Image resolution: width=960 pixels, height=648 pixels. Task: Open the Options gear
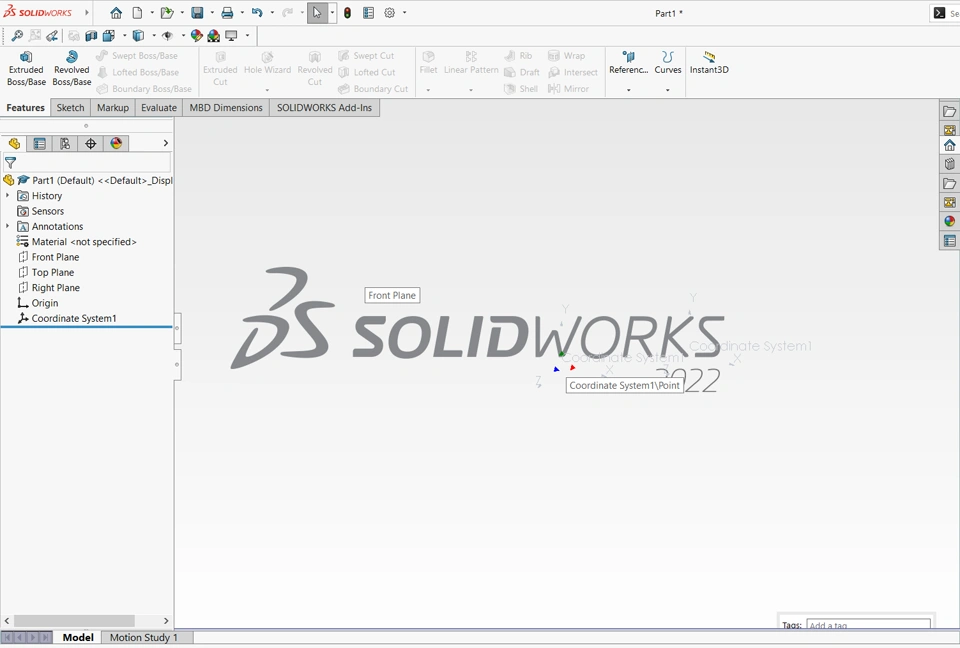click(389, 13)
